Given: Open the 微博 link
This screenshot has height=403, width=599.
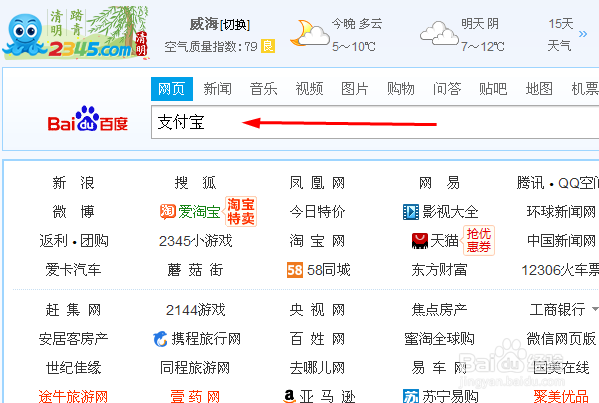Looking at the screenshot, I should point(73,212).
